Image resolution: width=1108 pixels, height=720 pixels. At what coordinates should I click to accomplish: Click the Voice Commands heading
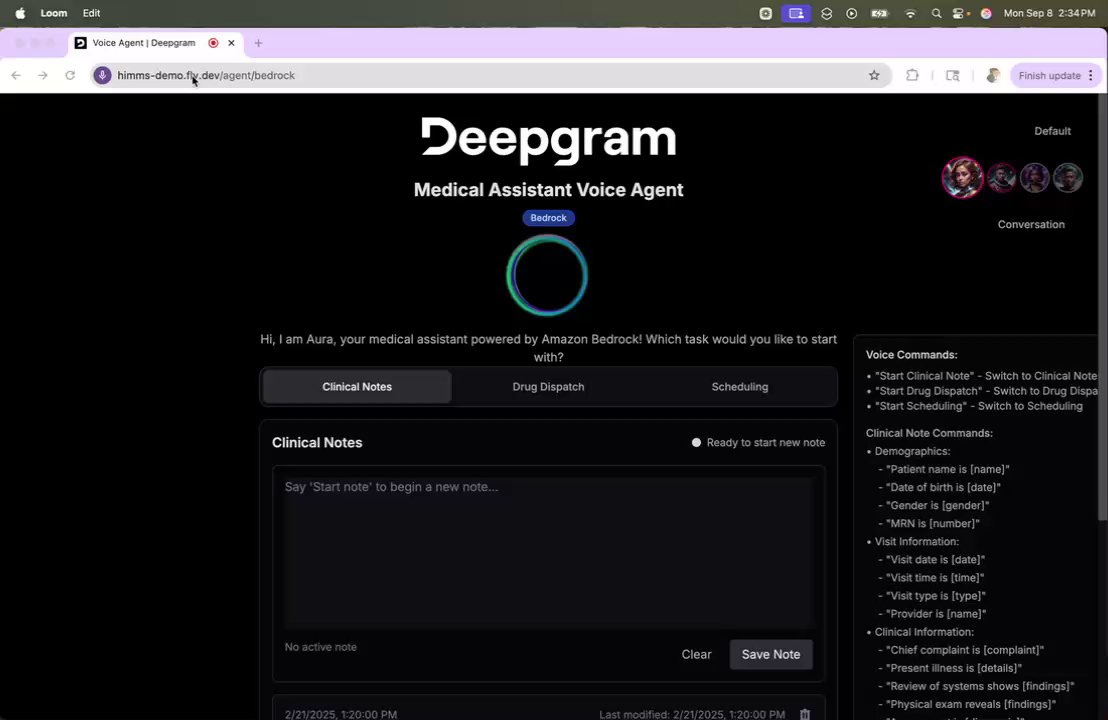click(x=912, y=355)
